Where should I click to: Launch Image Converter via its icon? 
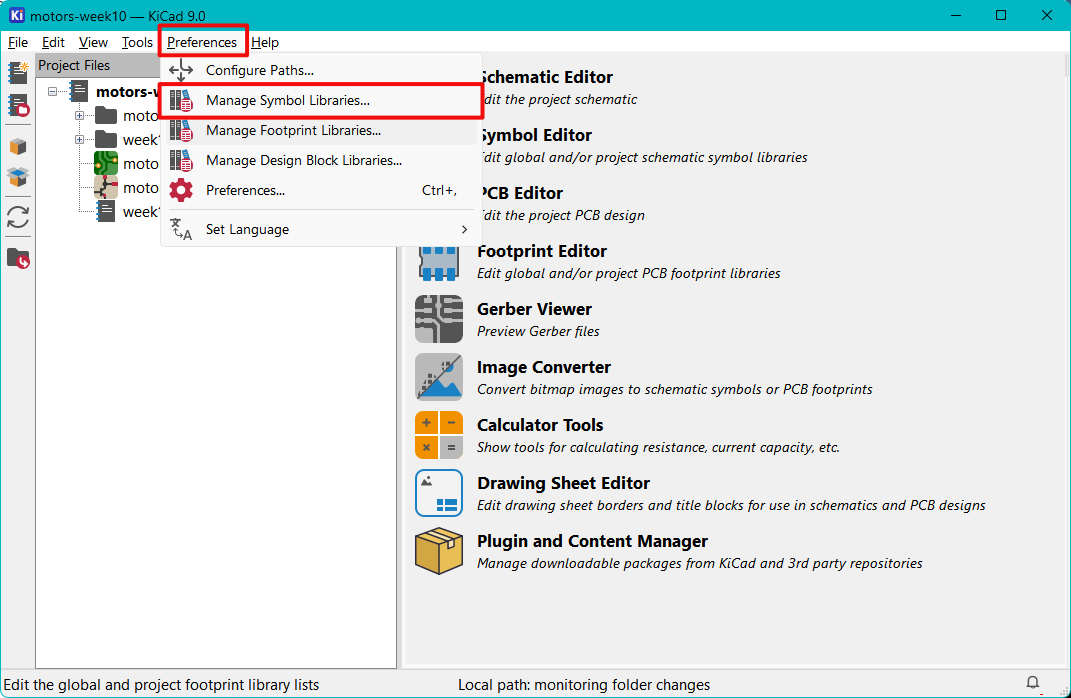click(439, 377)
